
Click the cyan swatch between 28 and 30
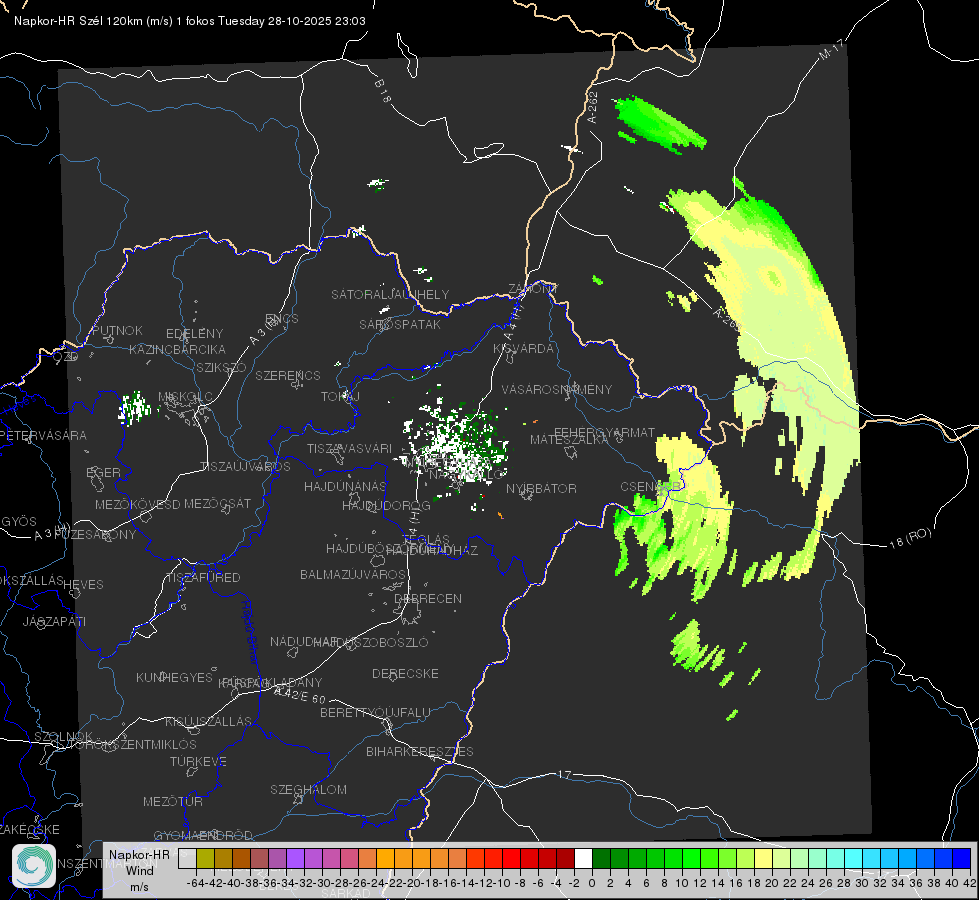coord(853,858)
